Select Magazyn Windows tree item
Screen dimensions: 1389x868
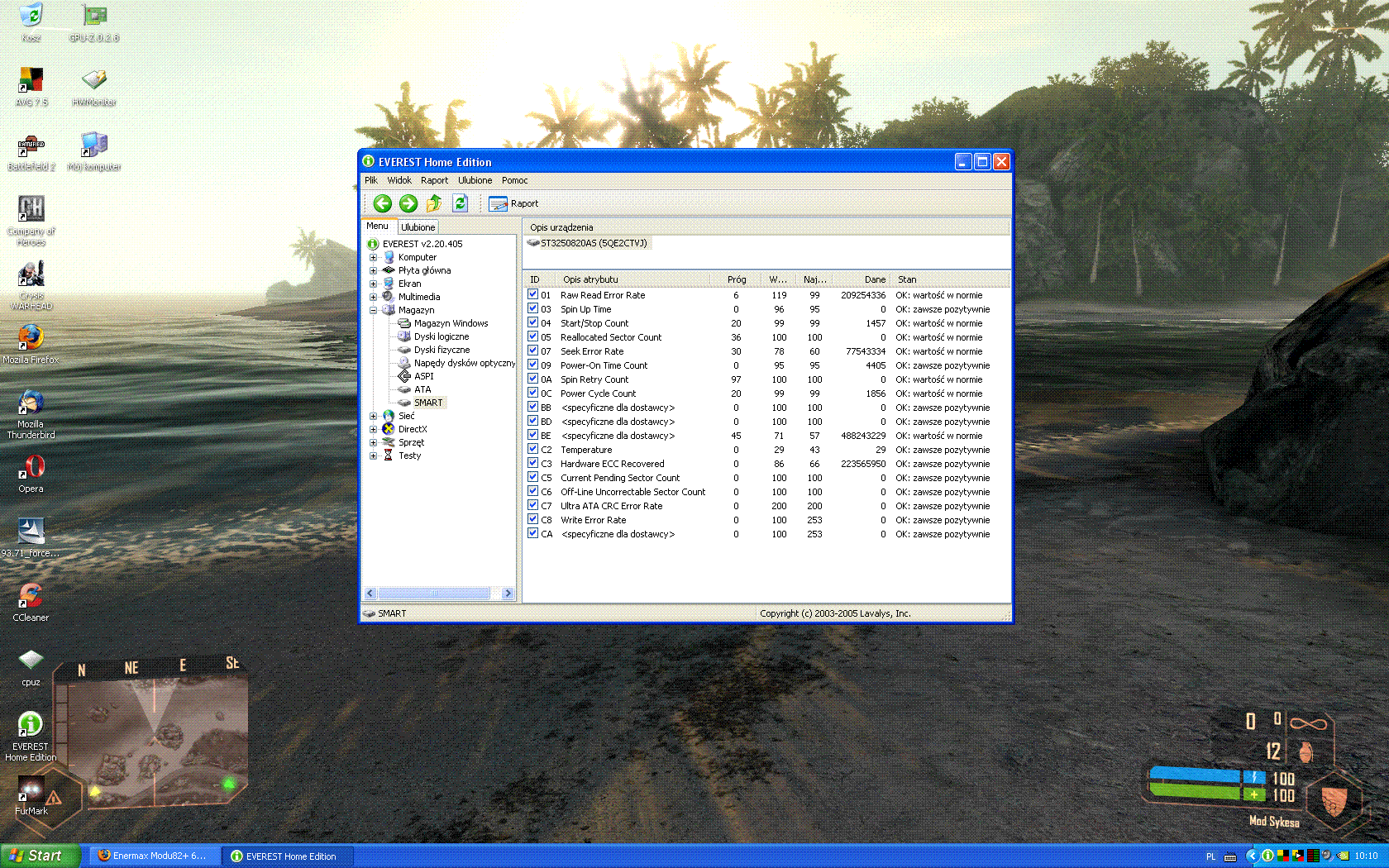[x=451, y=323]
